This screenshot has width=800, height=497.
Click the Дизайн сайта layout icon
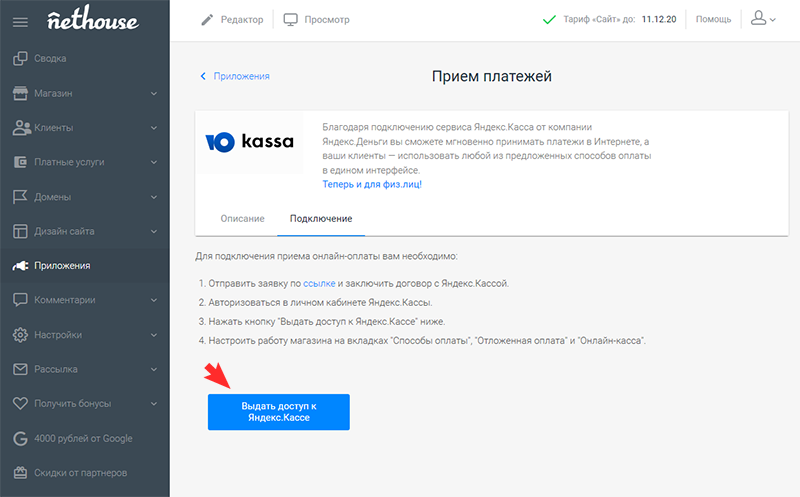(20, 231)
